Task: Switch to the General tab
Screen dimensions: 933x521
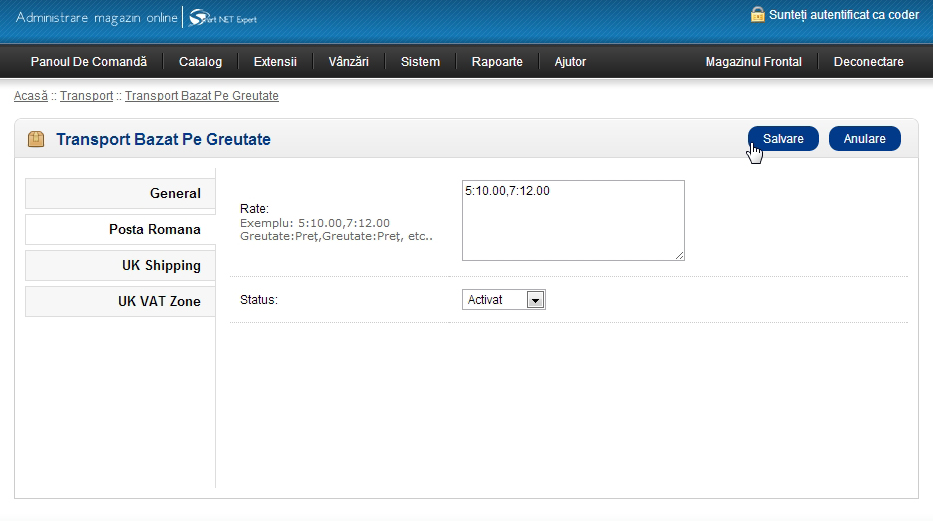Action: point(120,194)
